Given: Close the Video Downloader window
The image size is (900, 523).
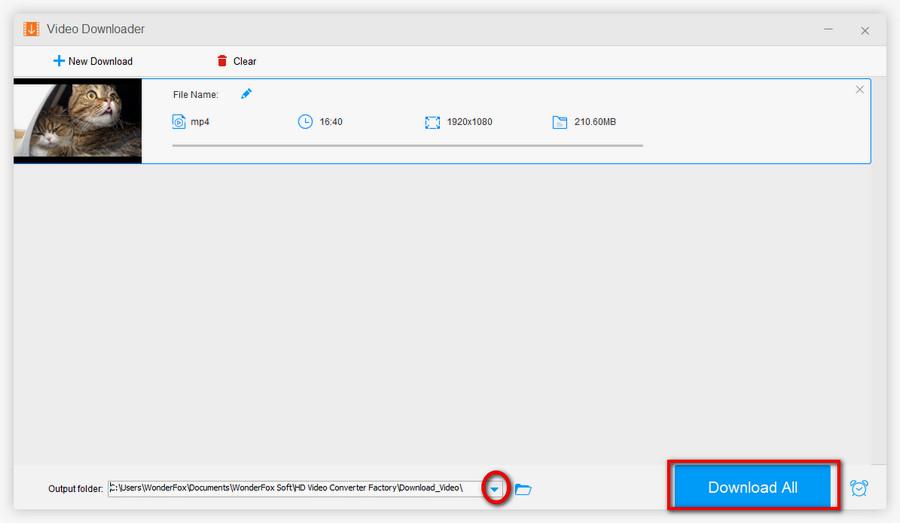Looking at the screenshot, I should point(865,31).
